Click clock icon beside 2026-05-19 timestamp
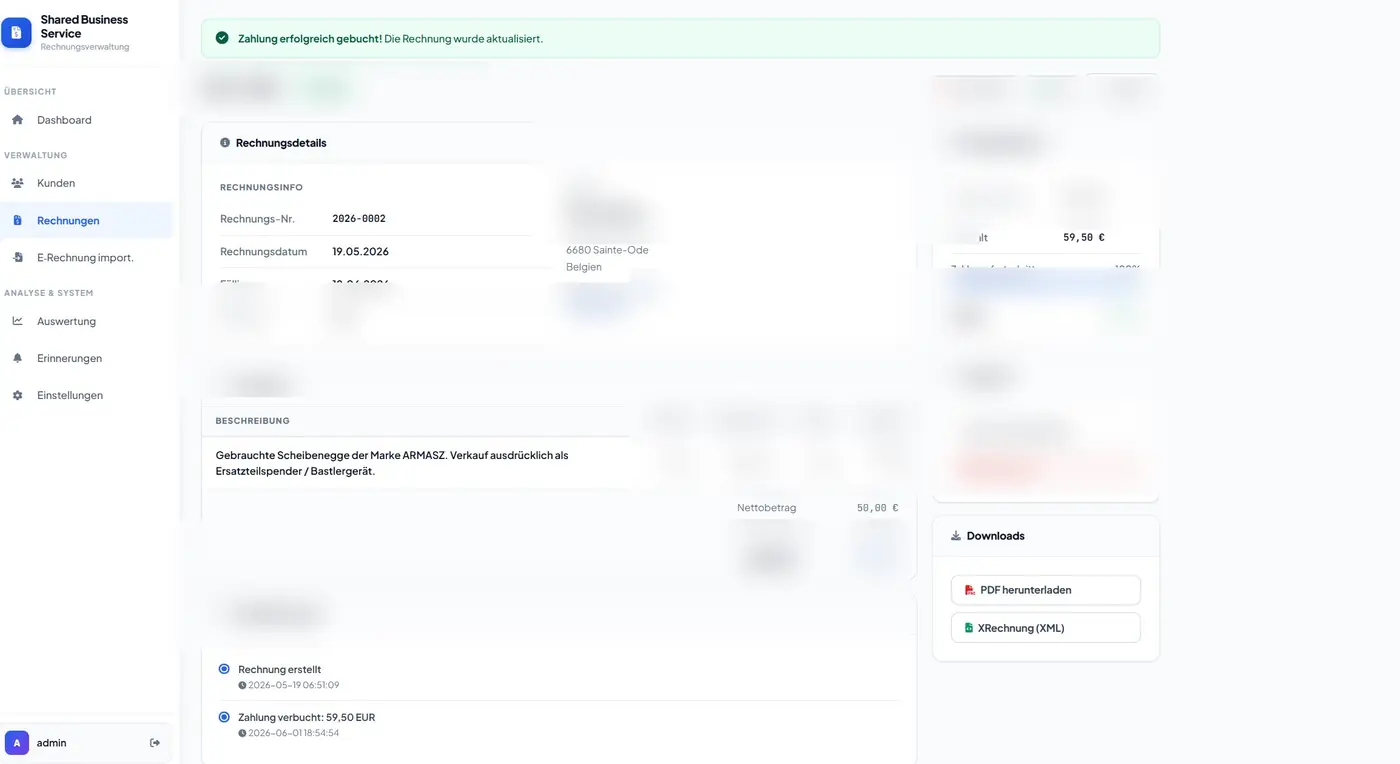 point(242,685)
